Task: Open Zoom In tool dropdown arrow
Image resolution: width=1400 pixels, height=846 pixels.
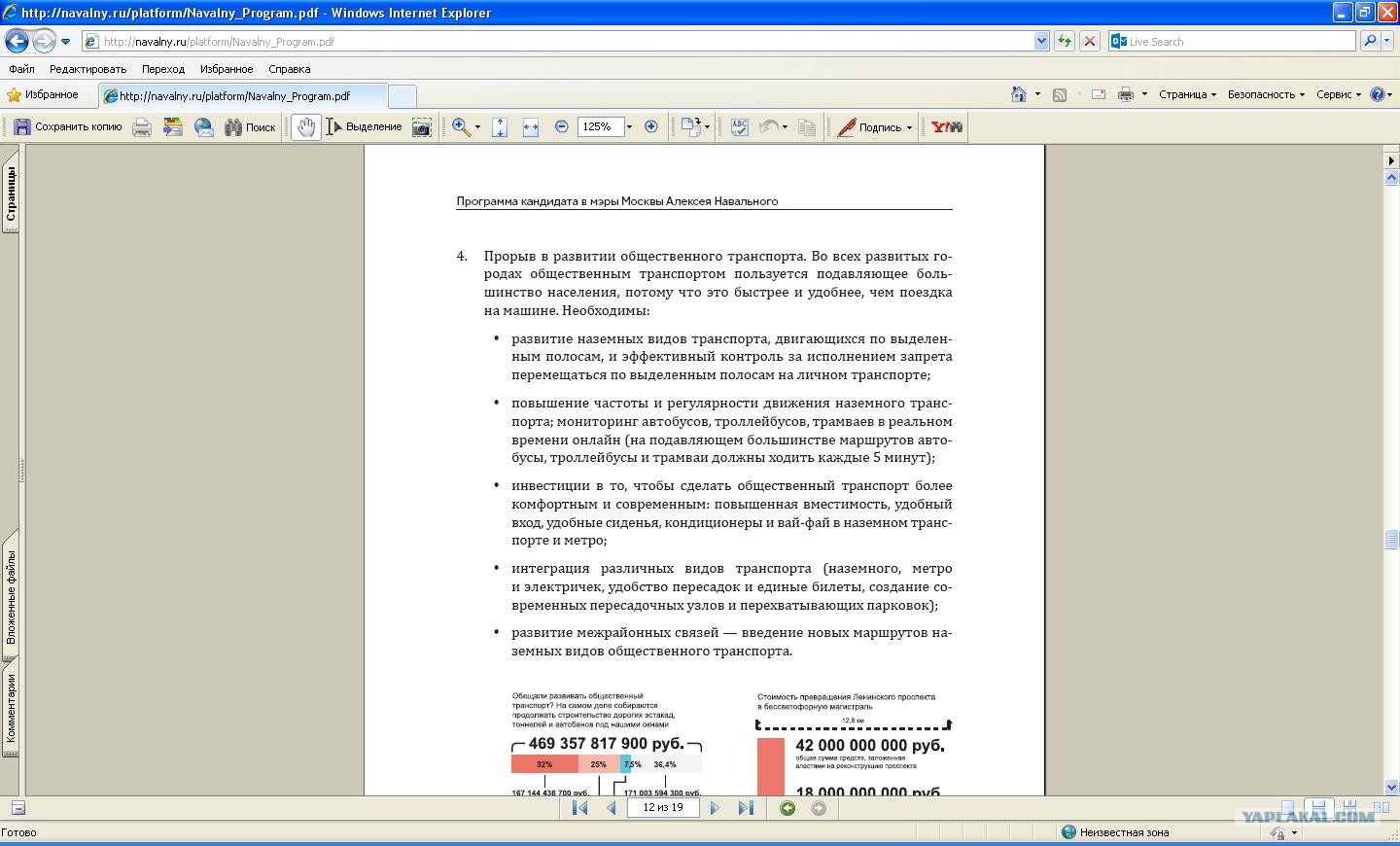Action: coord(477,127)
